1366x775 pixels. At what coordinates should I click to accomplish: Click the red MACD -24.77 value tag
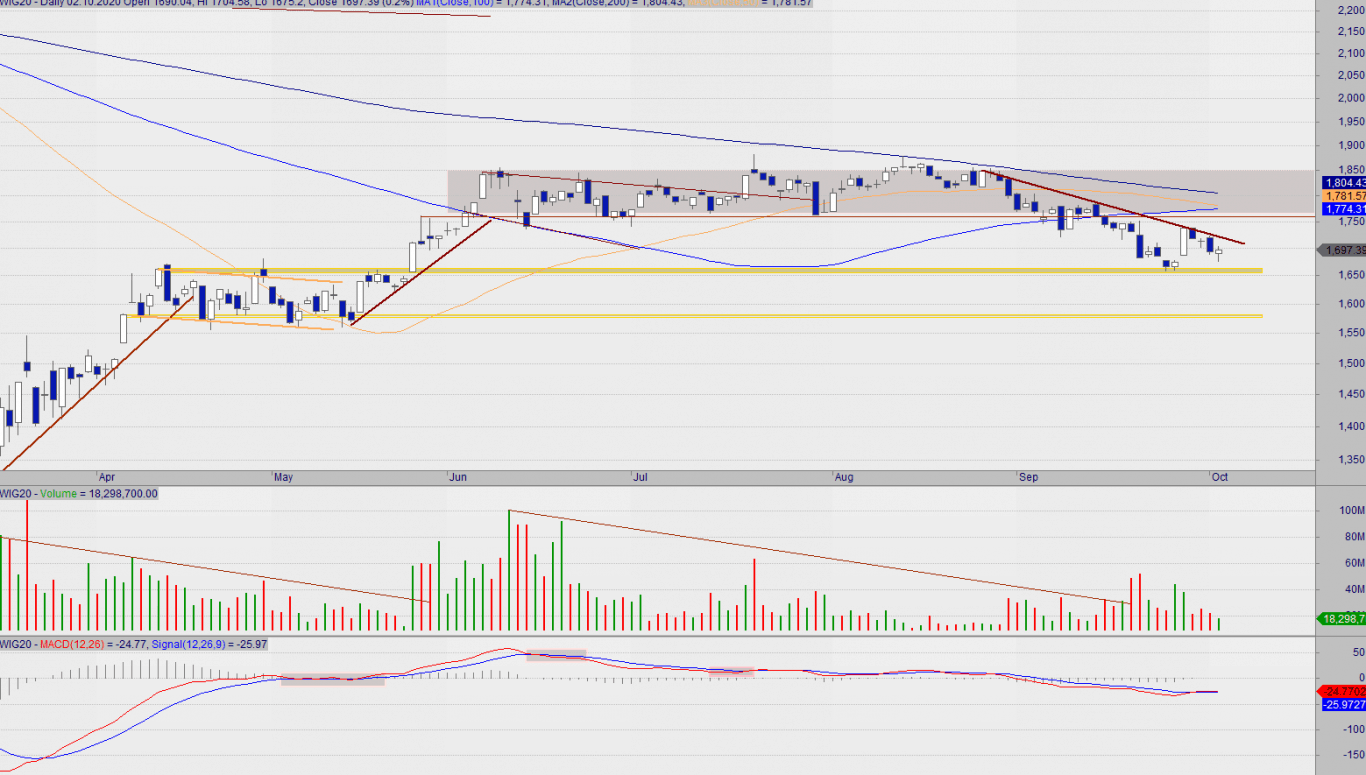[x=1343, y=691]
